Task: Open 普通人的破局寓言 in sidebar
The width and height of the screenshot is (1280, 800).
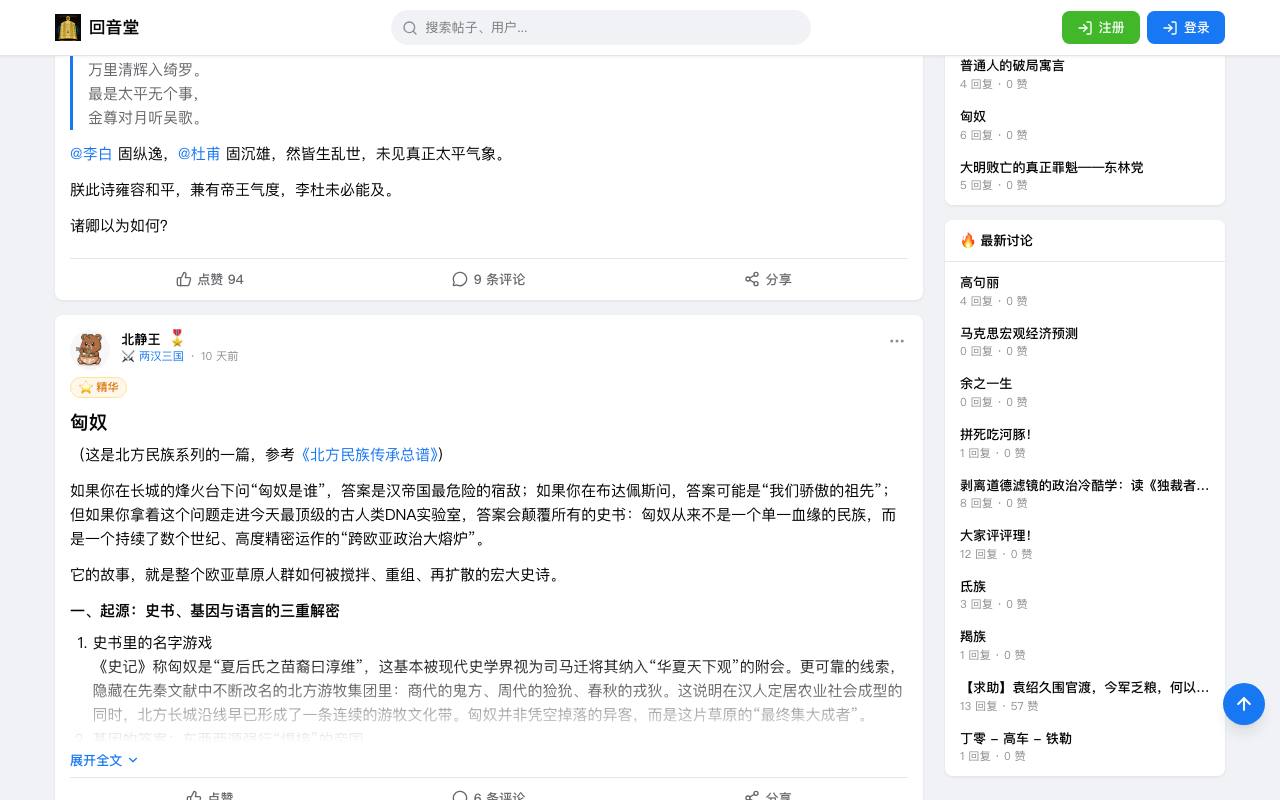Action: coord(1012,66)
